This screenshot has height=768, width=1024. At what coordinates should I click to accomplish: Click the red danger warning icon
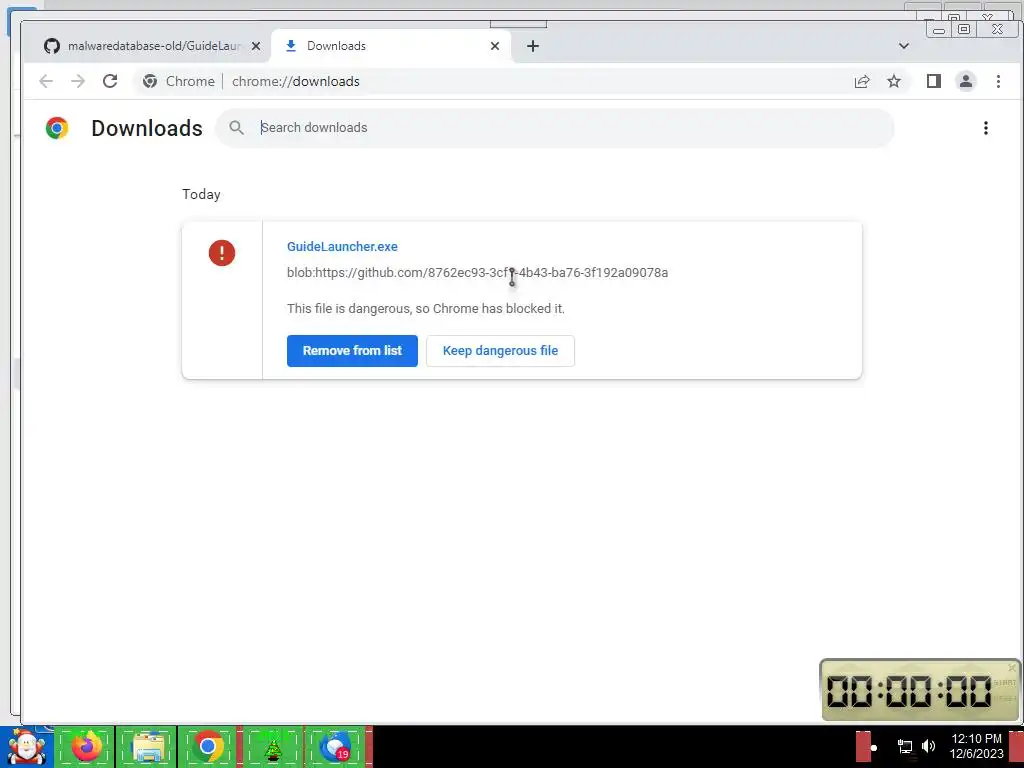(x=222, y=253)
